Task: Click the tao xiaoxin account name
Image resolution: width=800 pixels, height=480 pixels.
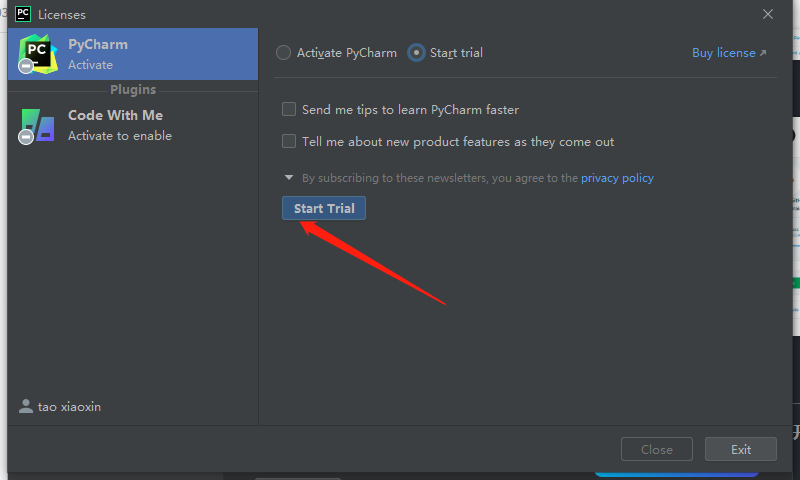Action: click(69, 407)
